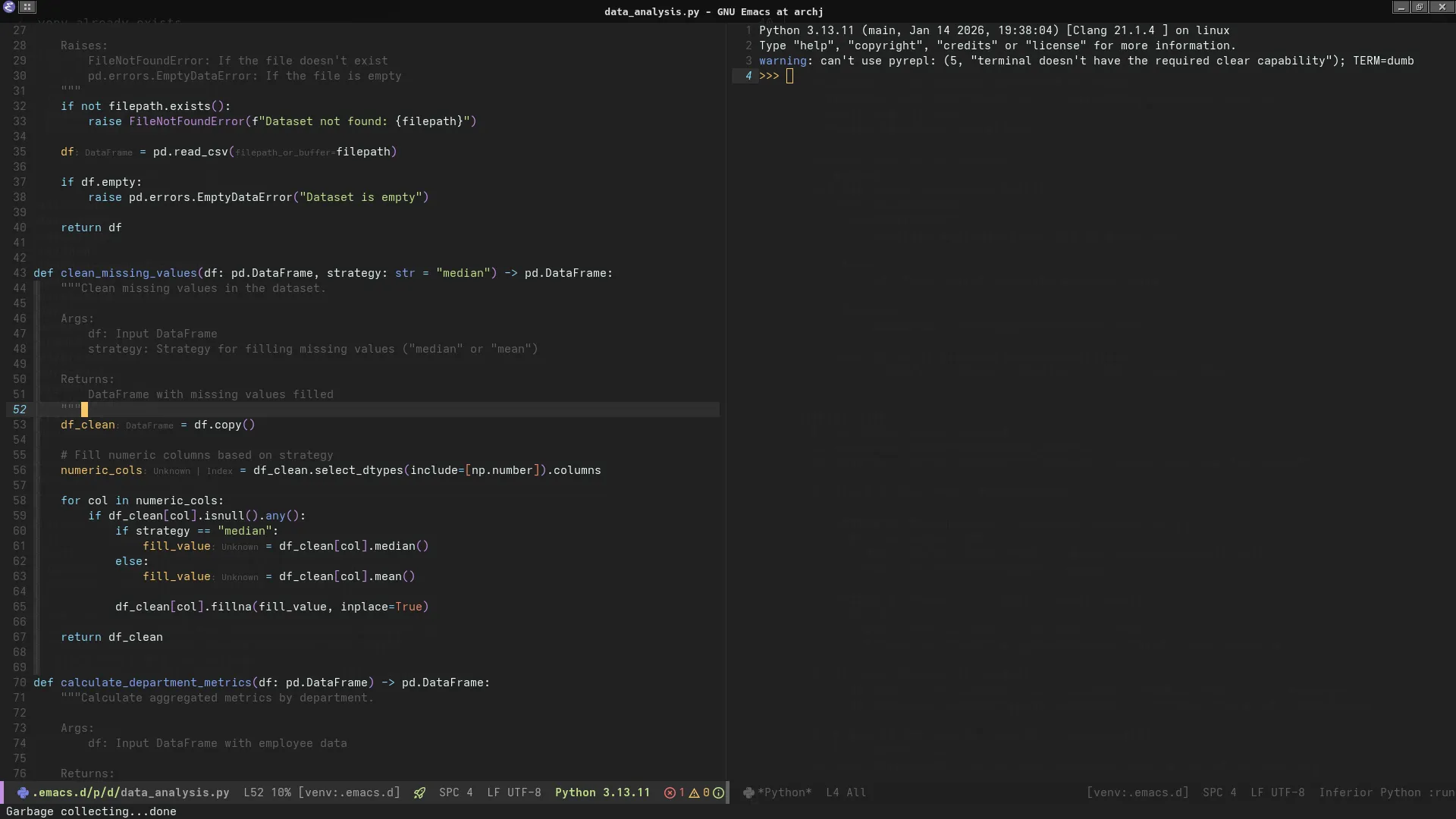
Task: Click the df_clean[col].fillna call on line 65
Action: tap(272, 607)
